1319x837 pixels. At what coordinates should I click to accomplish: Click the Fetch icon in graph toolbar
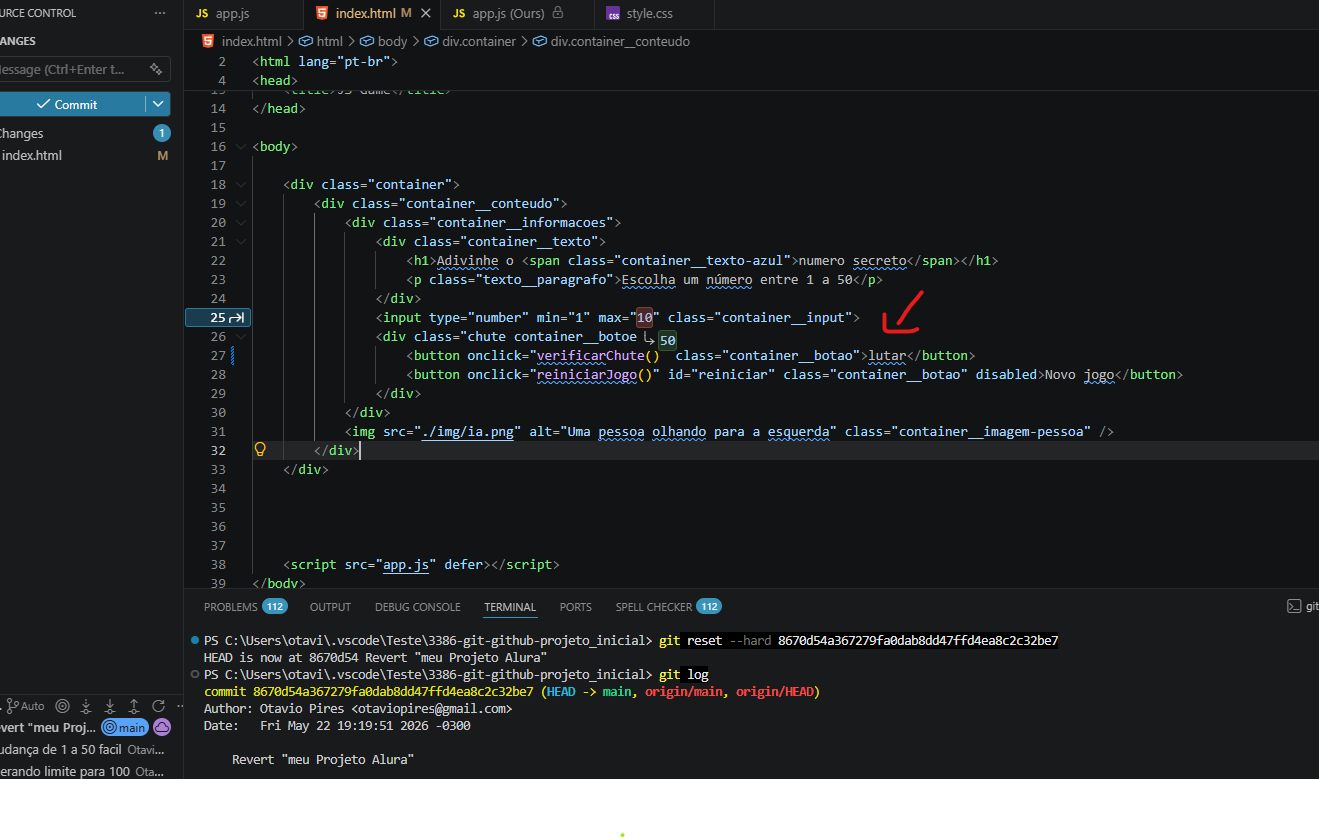[x=87, y=706]
